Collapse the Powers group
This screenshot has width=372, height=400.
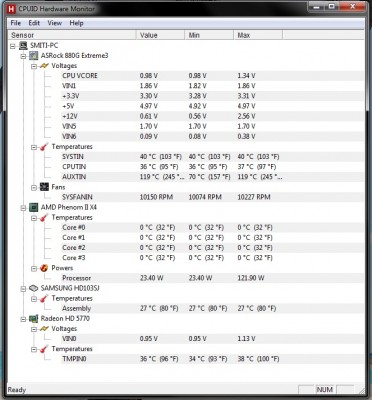[x=34, y=268]
